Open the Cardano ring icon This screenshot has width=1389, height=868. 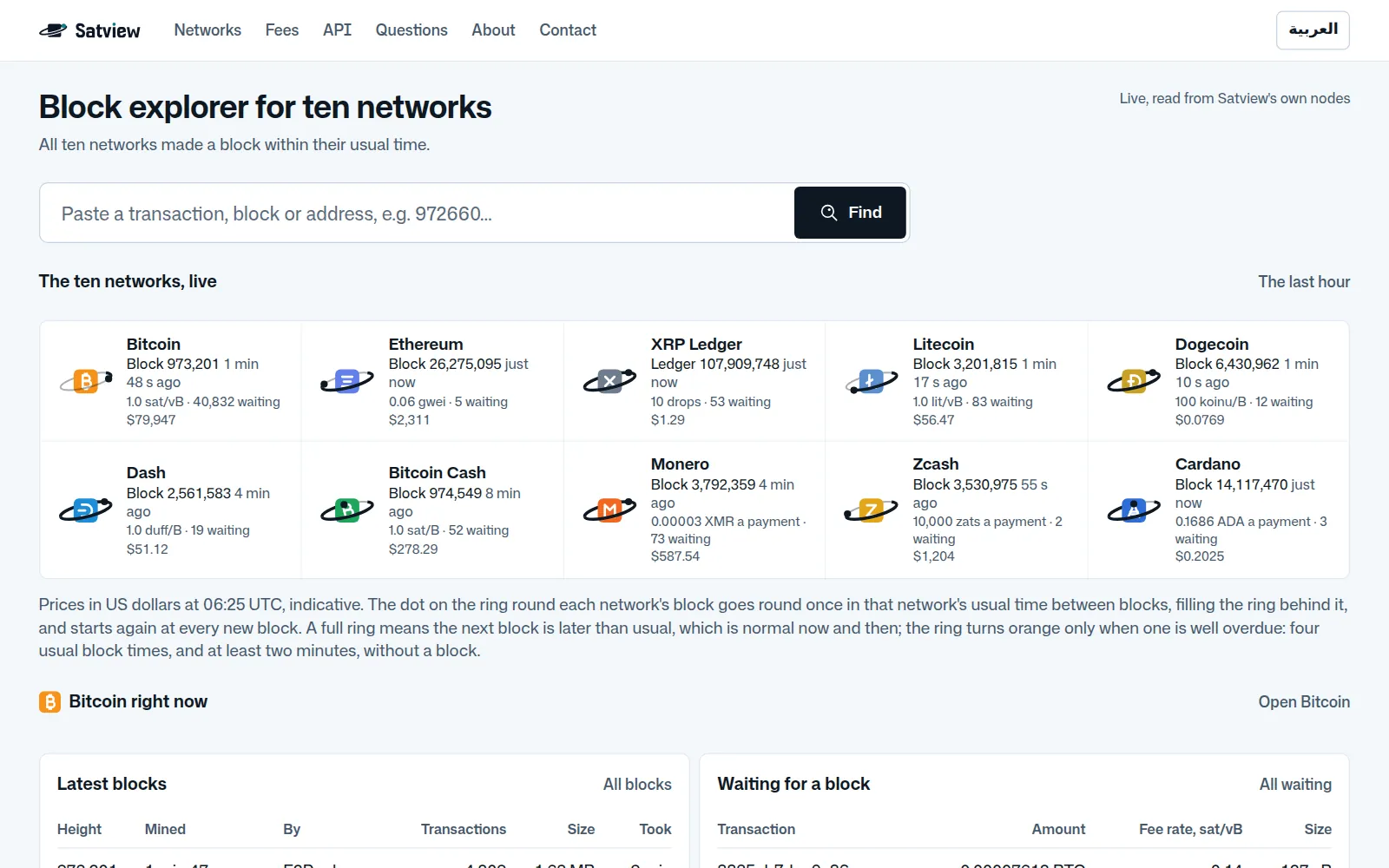coord(1134,510)
